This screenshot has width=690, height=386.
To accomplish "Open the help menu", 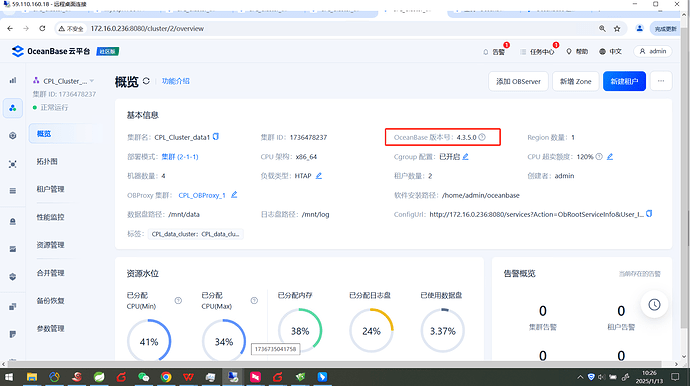I will coord(577,51).
